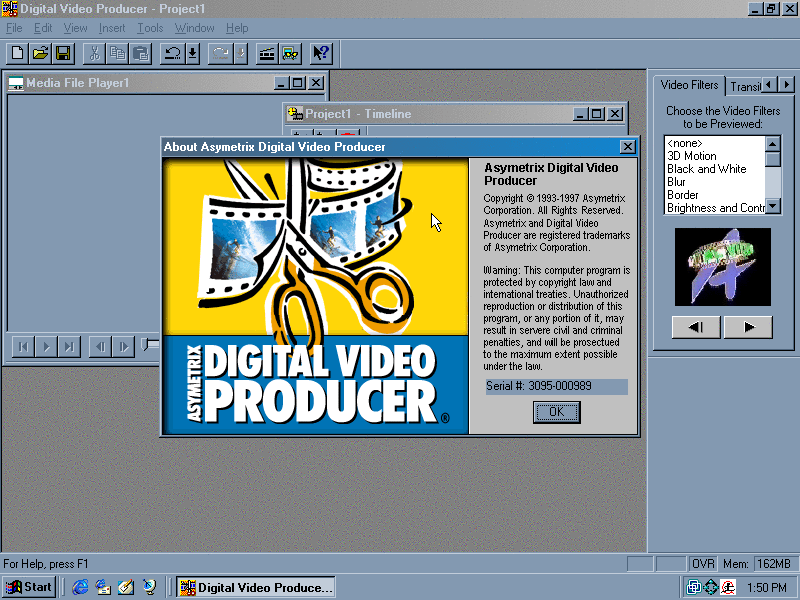This screenshot has height=600, width=800.
Task: Maximize the Media File Player1 window
Action: (298, 83)
